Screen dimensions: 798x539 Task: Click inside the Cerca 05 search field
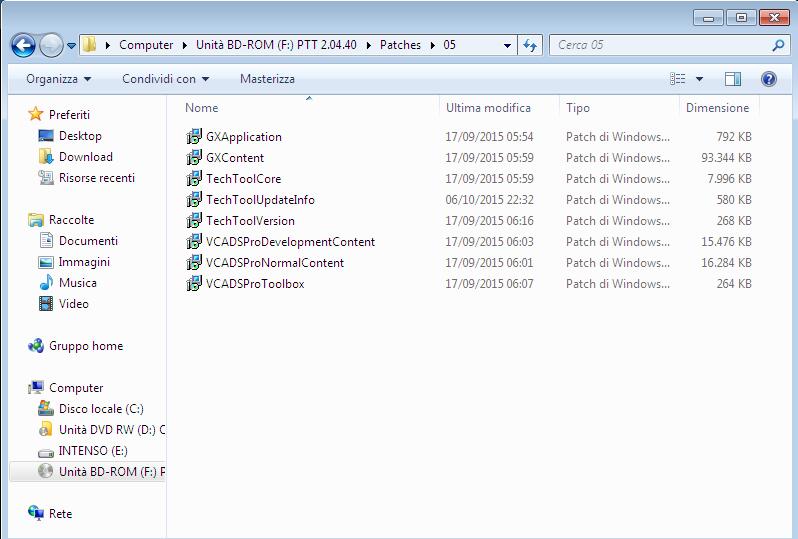point(661,45)
